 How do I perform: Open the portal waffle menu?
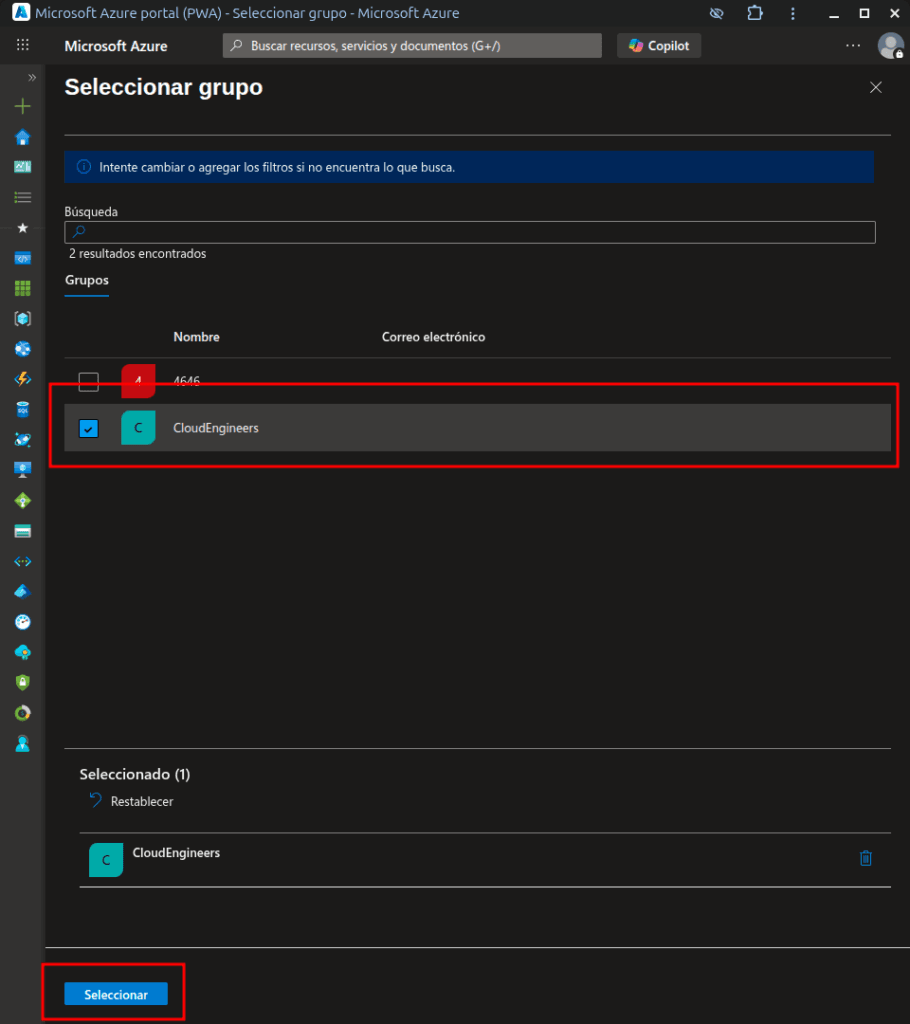tap(23, 46)
